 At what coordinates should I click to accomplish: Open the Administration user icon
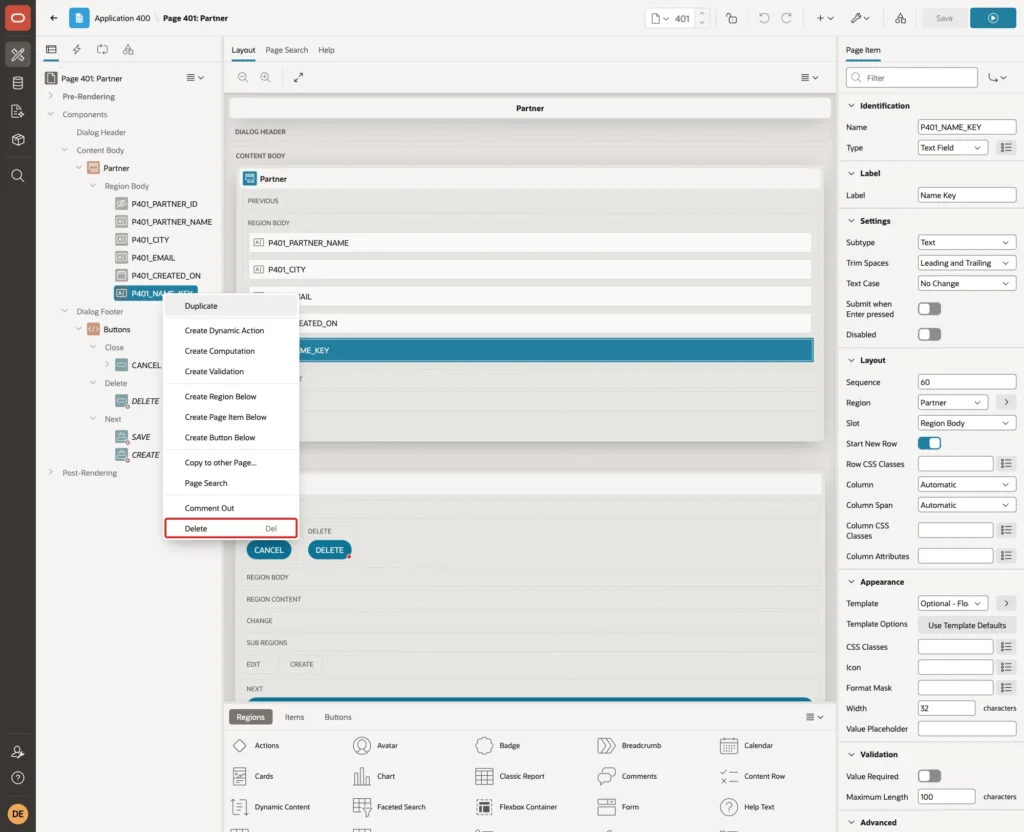click(18, 752)
